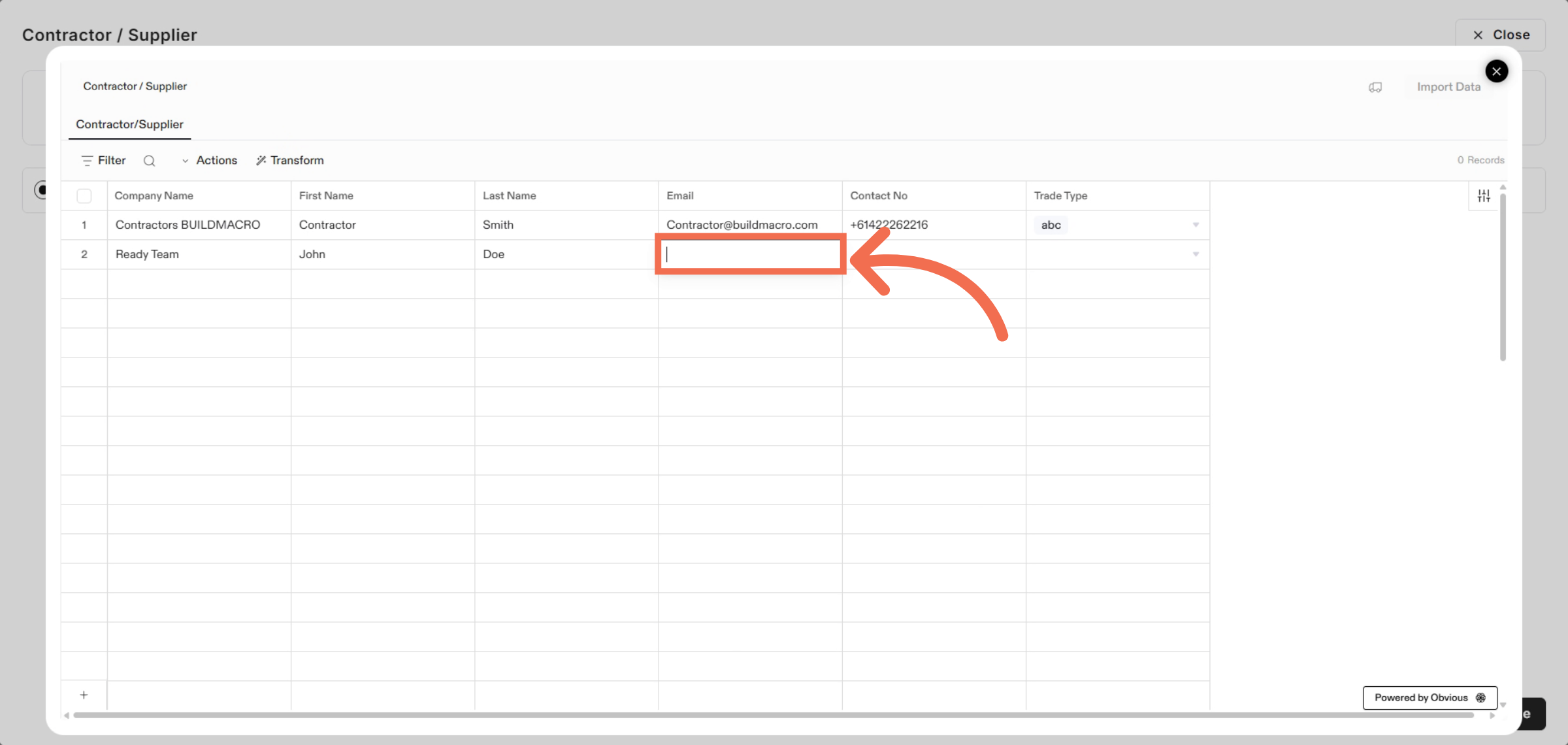Click the Email column header

click(x=680, y=196)
